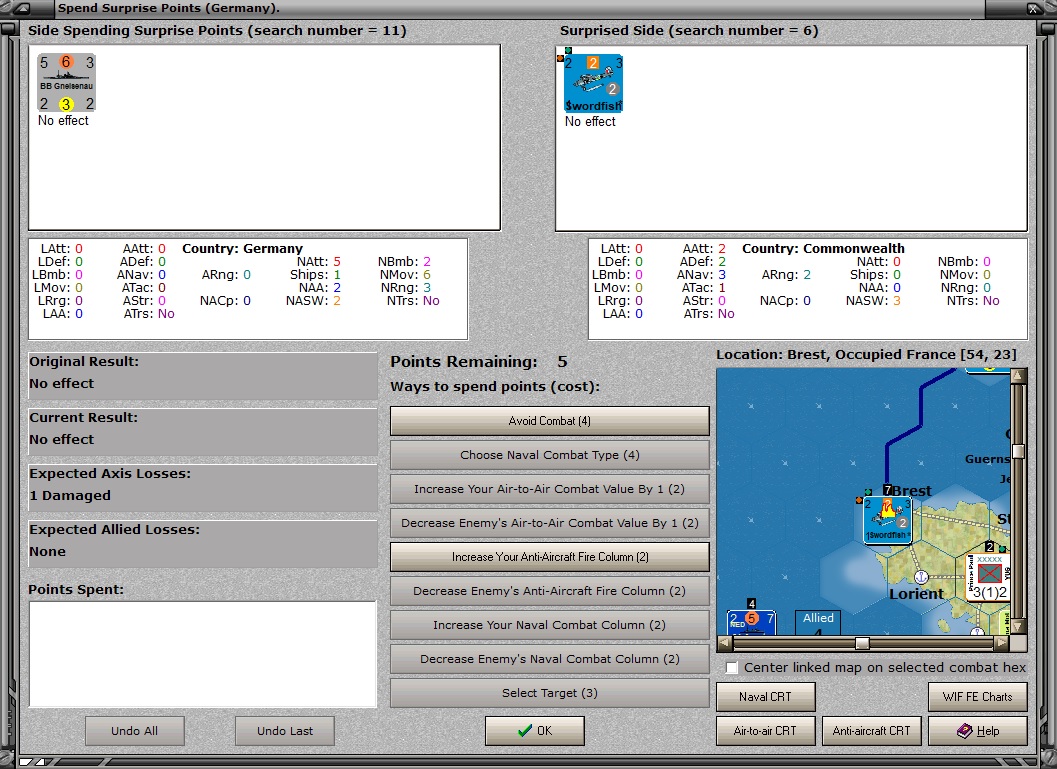This screenshot has width=1057, height=769.
Task: Open the WIF FE Charts
Action: click(977, 697)
